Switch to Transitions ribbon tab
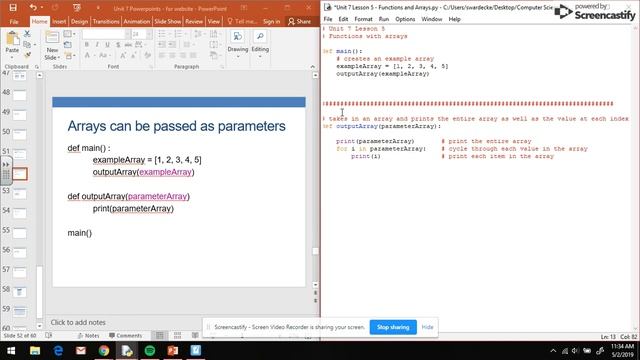 [x=106, y=22]
